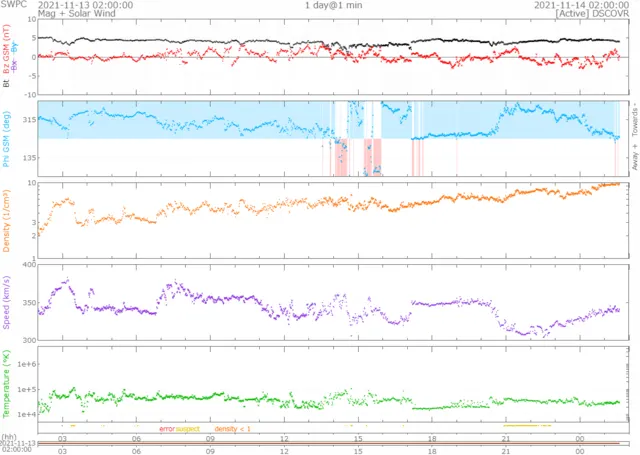Click the 12 hour tick on bottom time axis
Screen dimensions: 640x455
click(x=285, y=437)
